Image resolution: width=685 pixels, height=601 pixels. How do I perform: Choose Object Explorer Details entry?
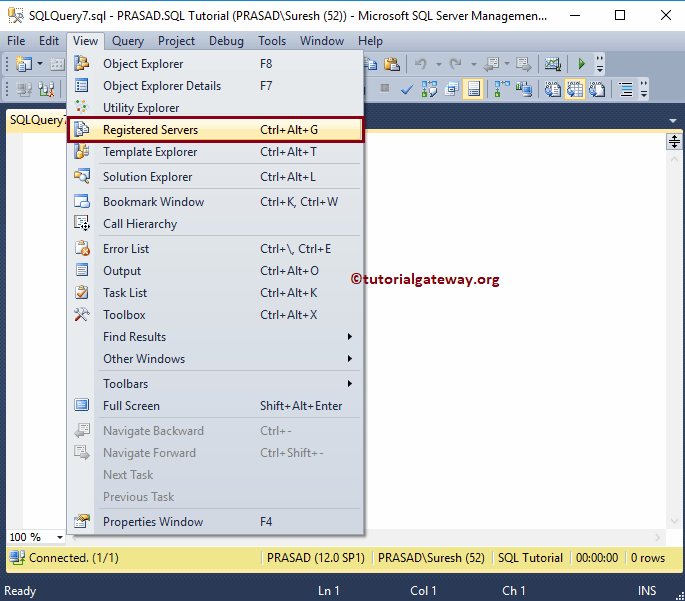[216, 86]
